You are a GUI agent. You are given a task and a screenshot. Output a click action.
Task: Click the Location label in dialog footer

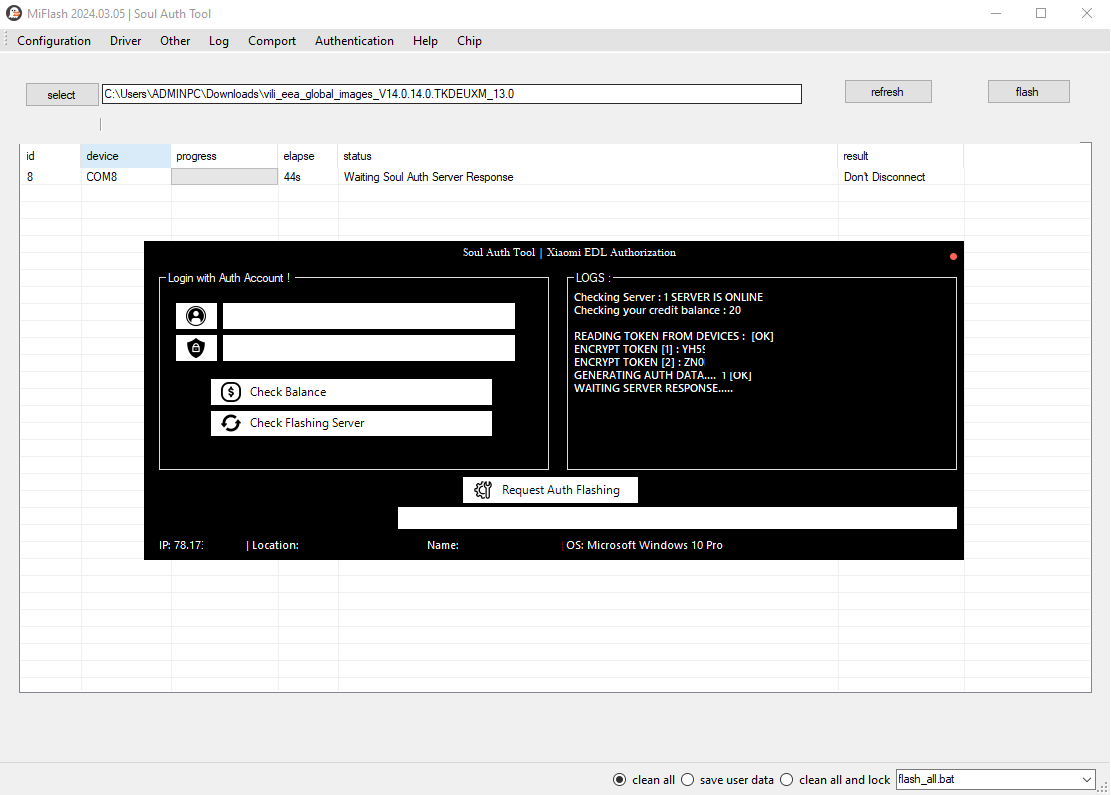(273, 545)
